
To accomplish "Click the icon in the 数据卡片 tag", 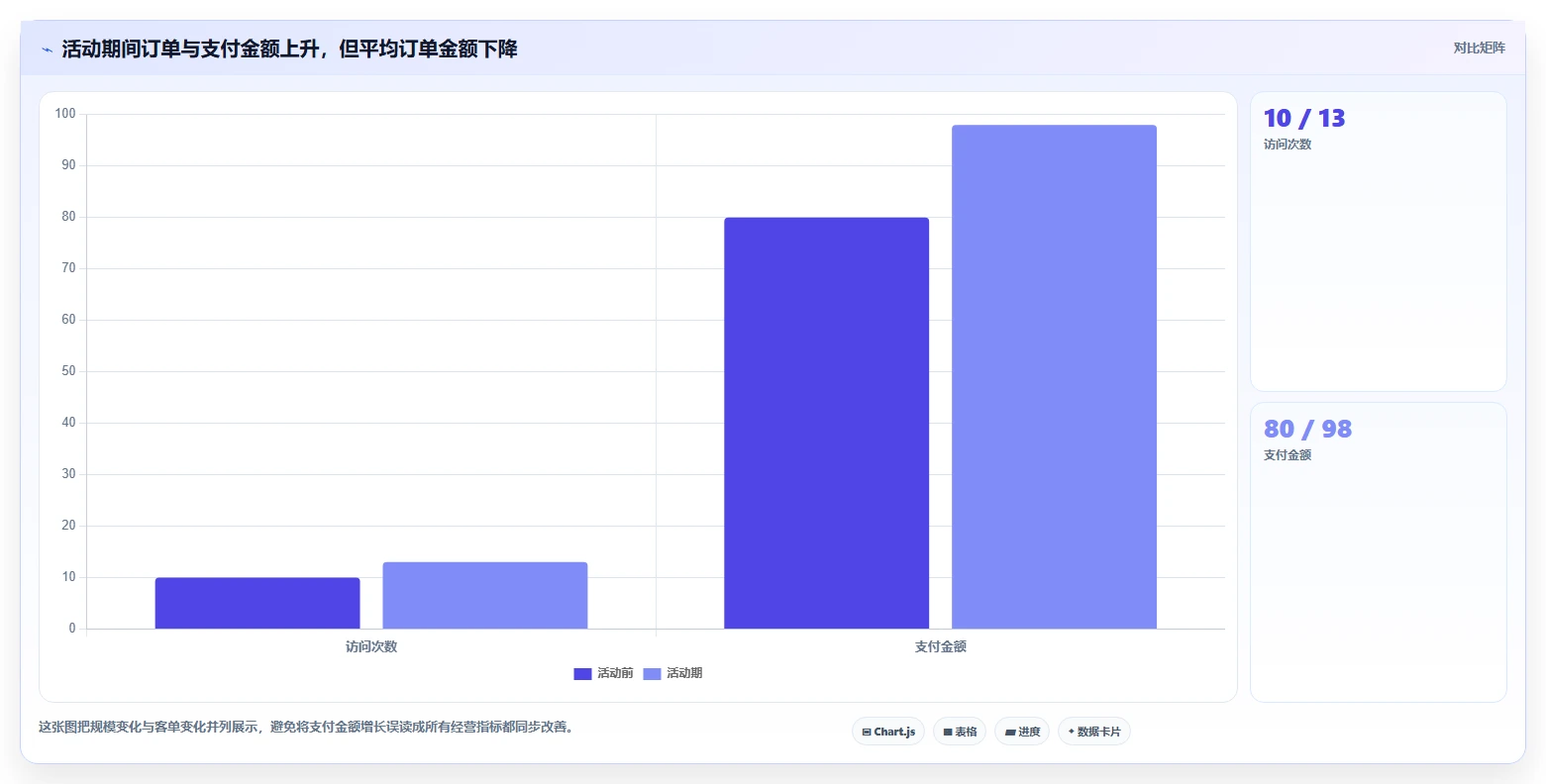I will [x=1072, y=732].
